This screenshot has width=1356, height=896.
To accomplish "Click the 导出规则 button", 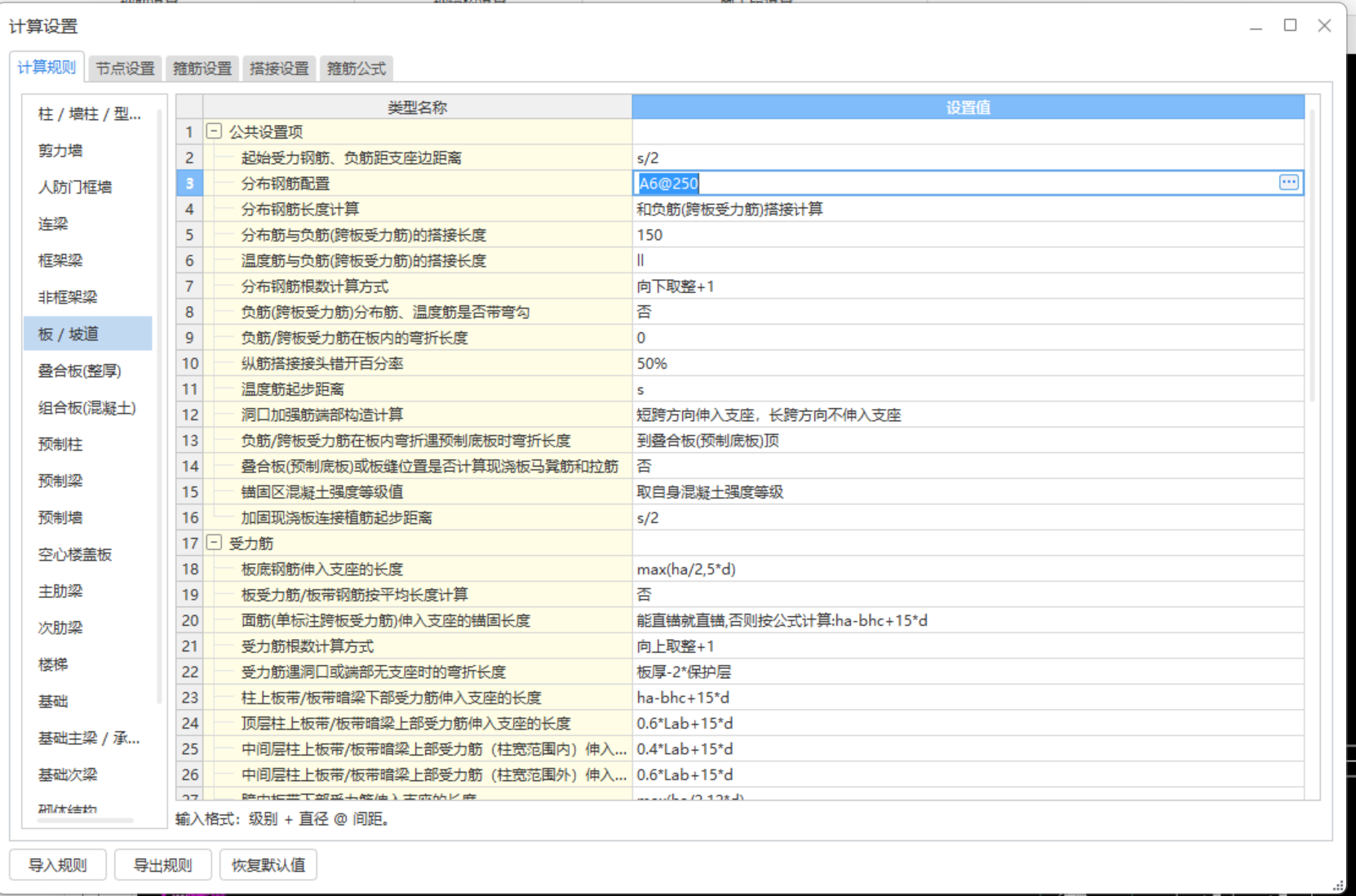I will click(163, 865).
